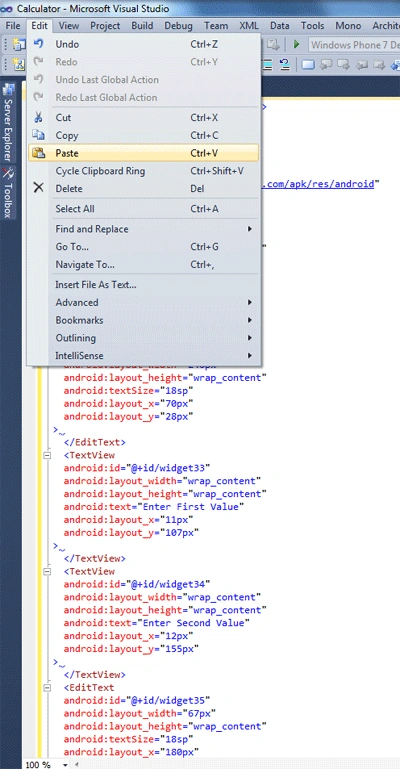Open the Data menu
The width and height of the screenshot is (400, 769).
click(279, 26)
